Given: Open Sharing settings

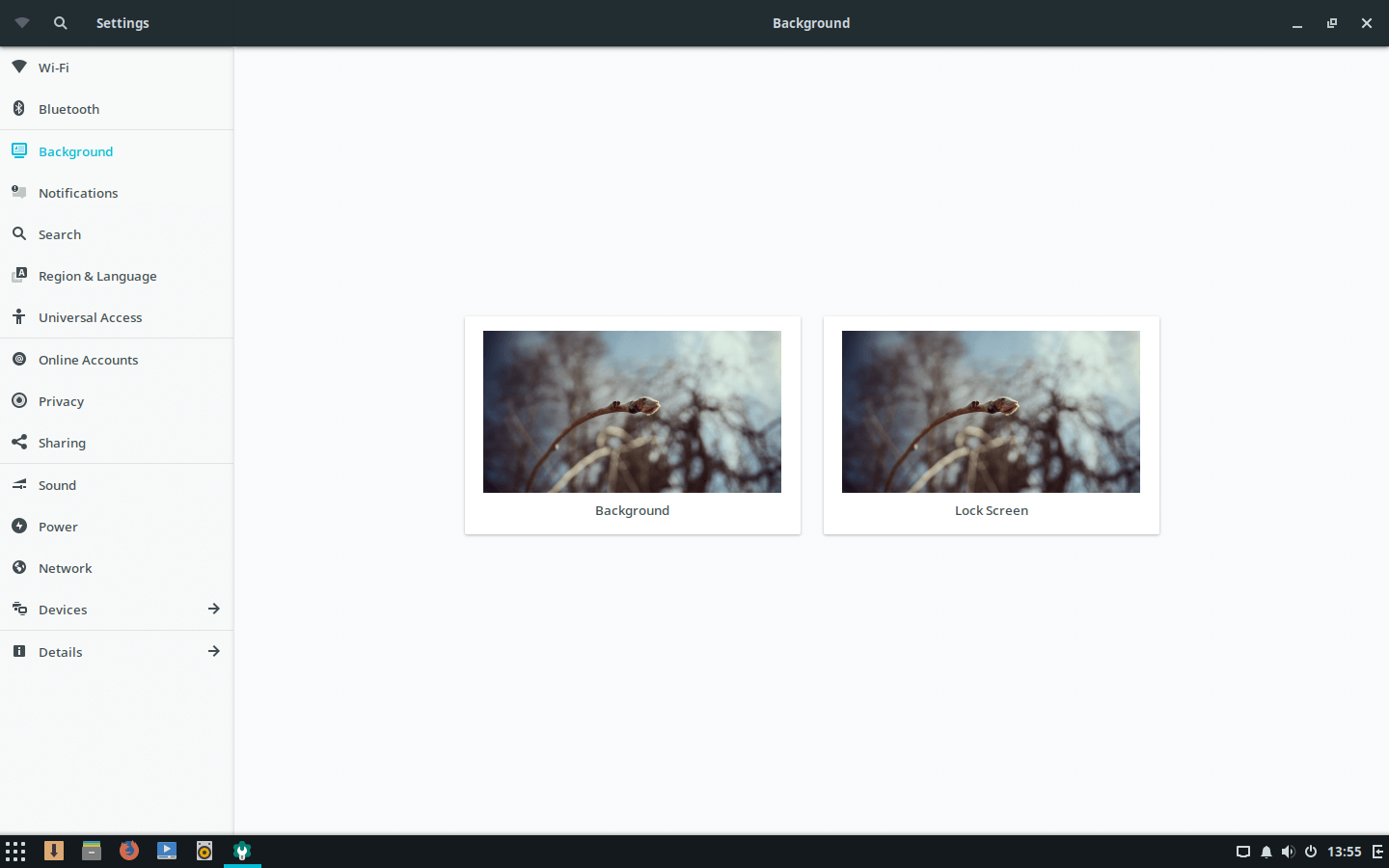Looking at the screenshot, I should coord(117,443).
